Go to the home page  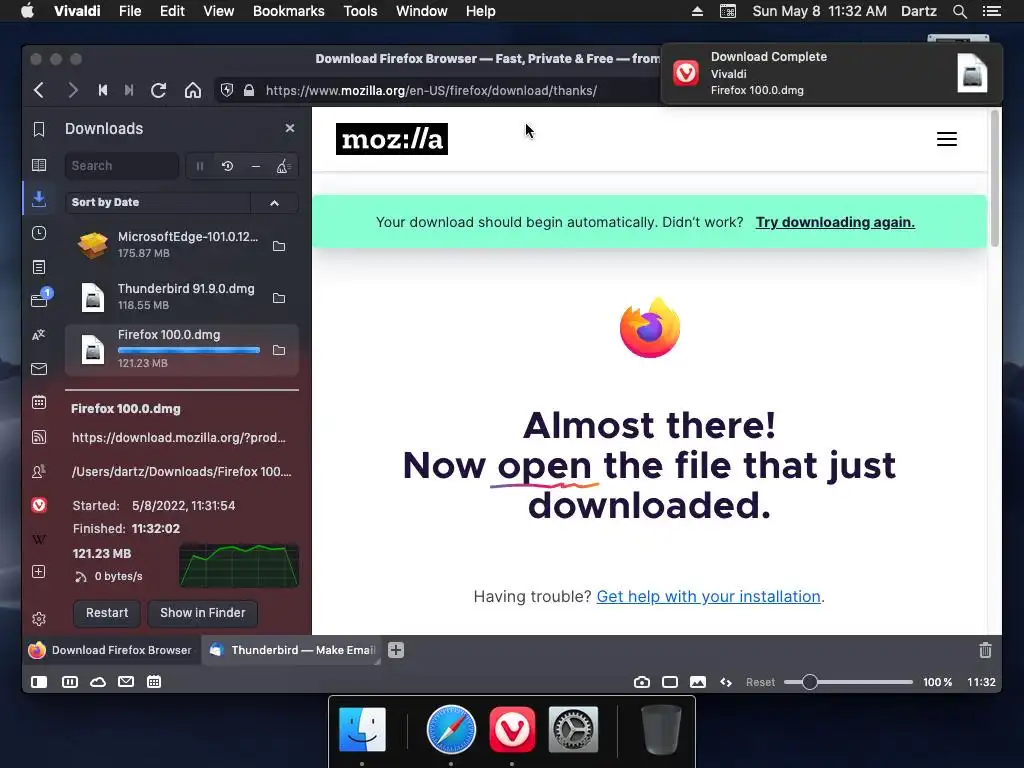pos(193,90)
